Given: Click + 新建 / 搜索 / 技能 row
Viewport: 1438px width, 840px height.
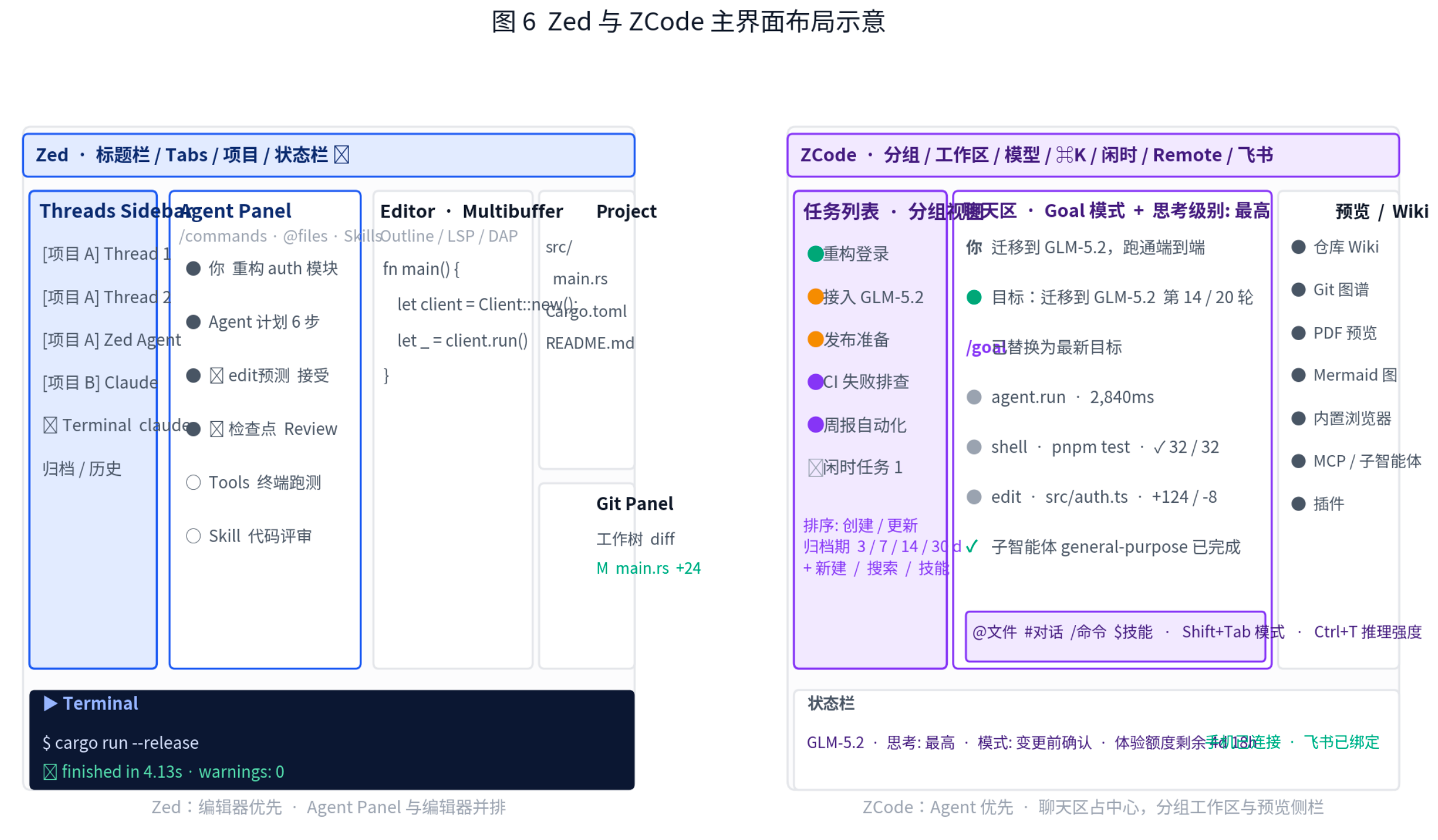Looking at the screenshot, I should pyautogui.click(x=876, y=568).
